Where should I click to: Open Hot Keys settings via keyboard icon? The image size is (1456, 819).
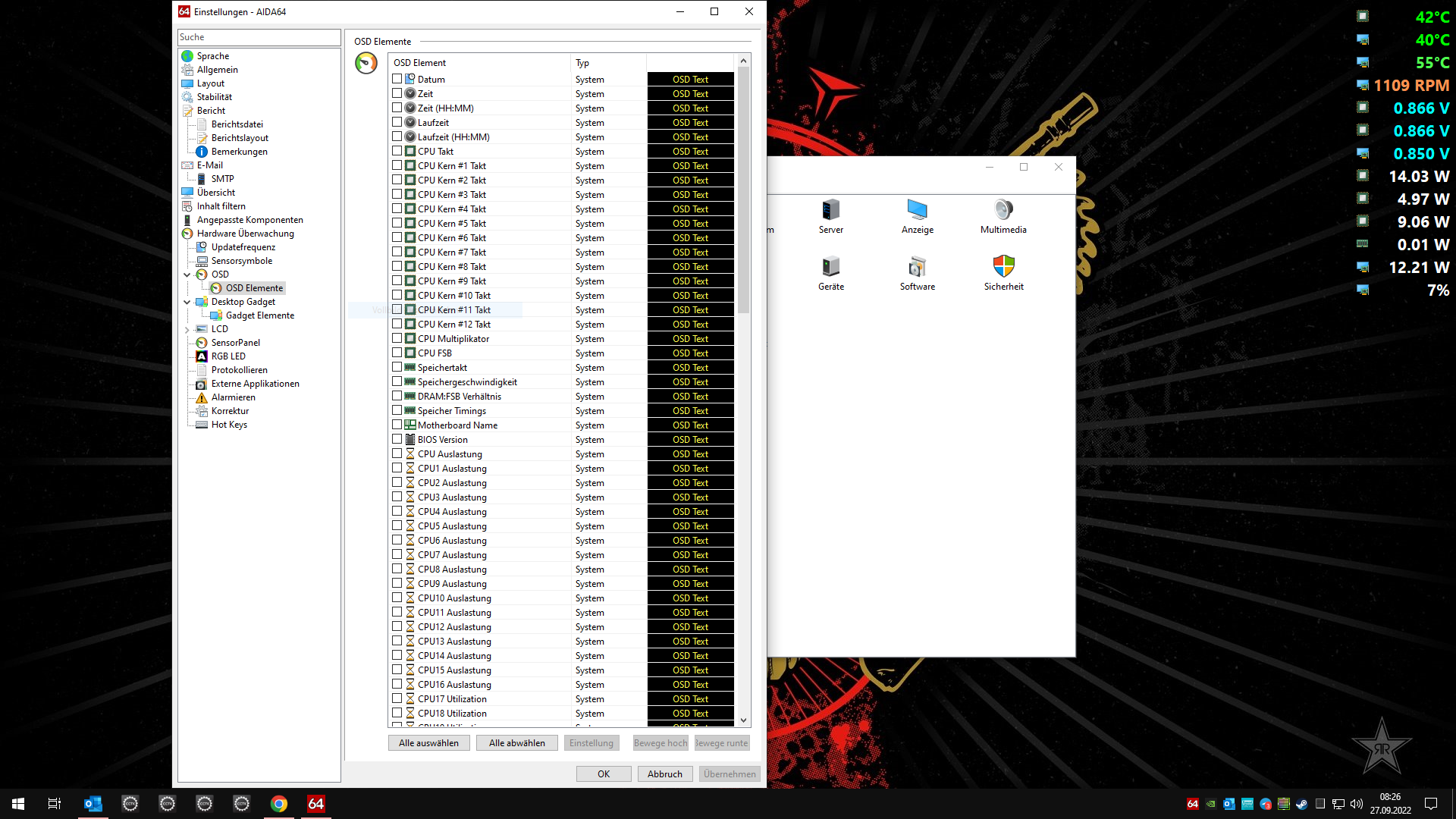202,425
